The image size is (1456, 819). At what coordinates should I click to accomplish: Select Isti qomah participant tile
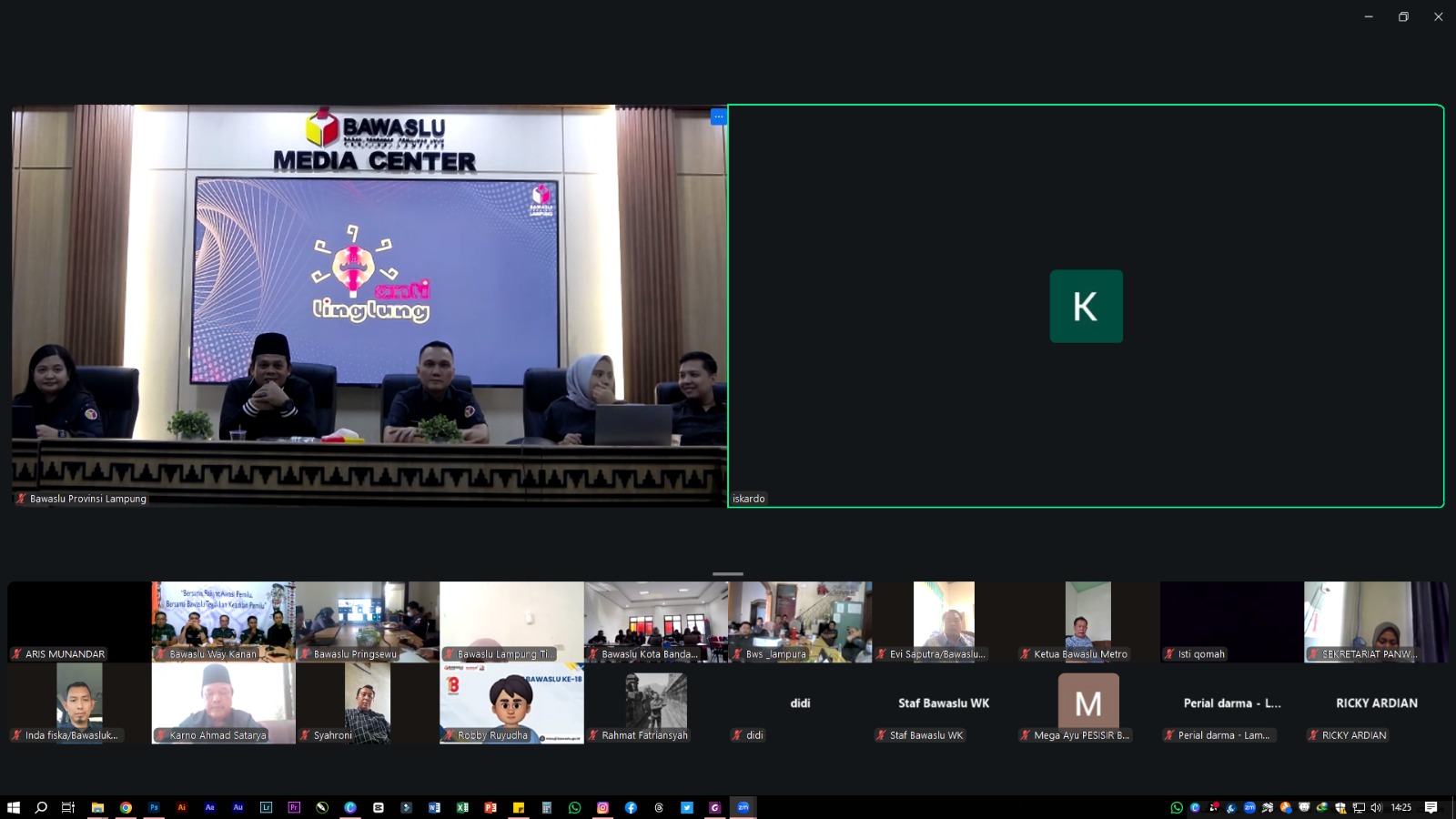(x=1232, y=622)
